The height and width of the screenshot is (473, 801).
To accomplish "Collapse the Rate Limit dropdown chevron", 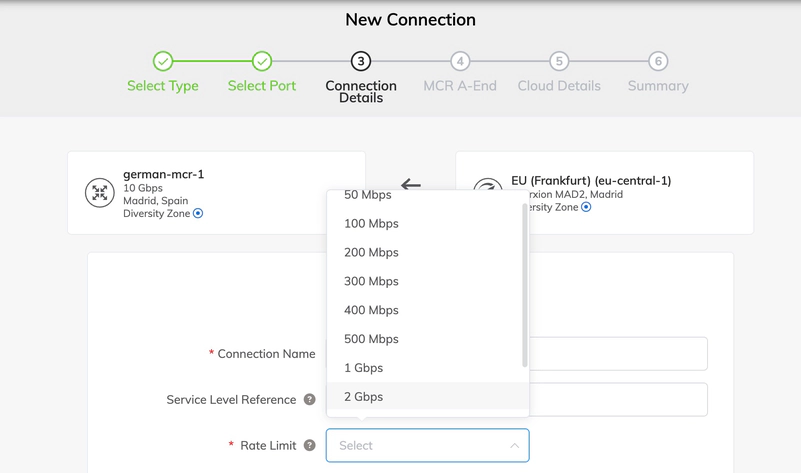I will 514,446.
